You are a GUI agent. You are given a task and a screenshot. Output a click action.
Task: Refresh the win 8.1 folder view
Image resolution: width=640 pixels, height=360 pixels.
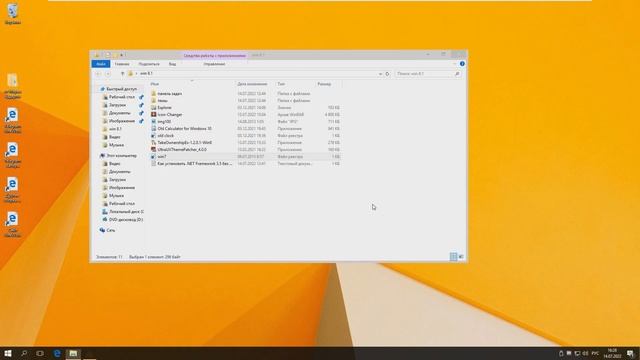point(387,74)
